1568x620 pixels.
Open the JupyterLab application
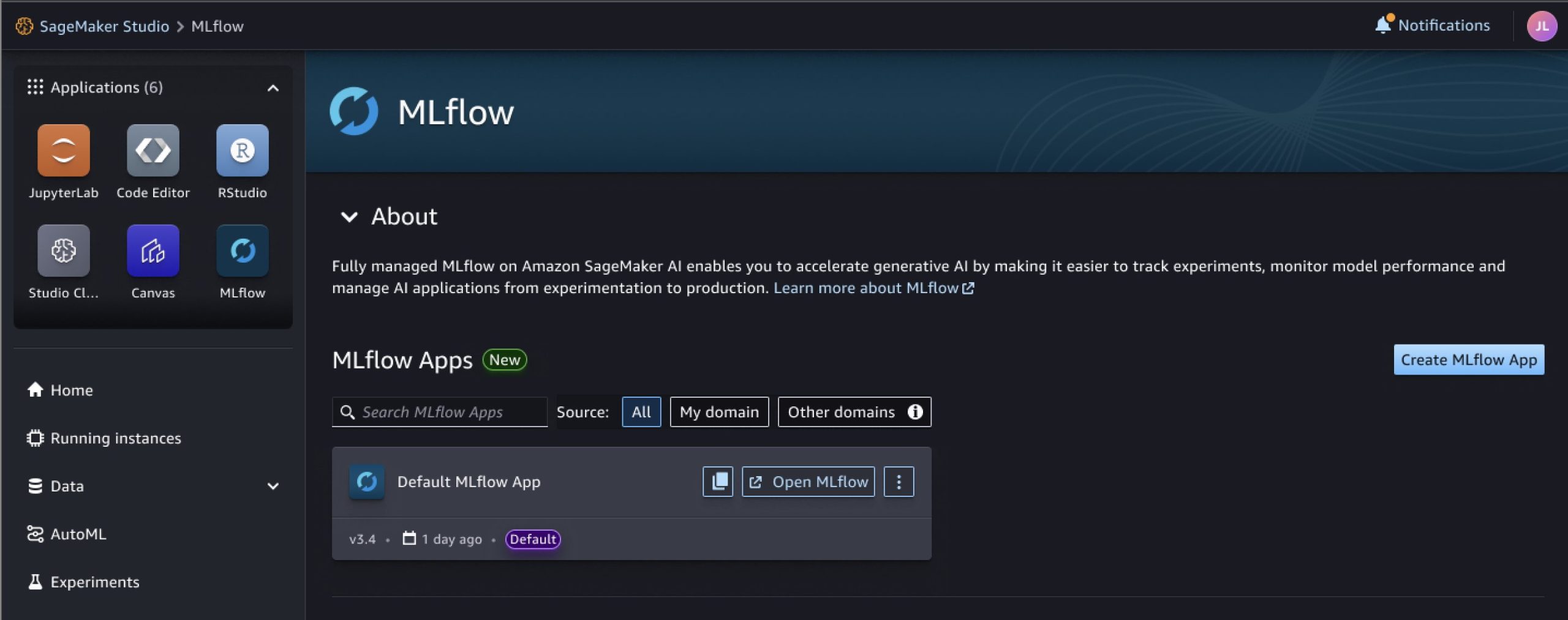[62, 149]
